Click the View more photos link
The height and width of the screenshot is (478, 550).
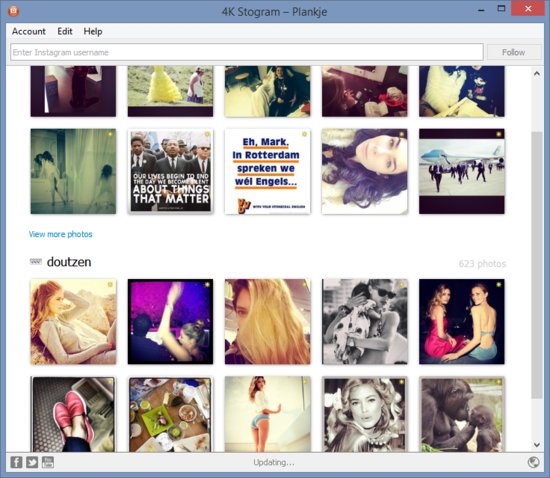60,234
